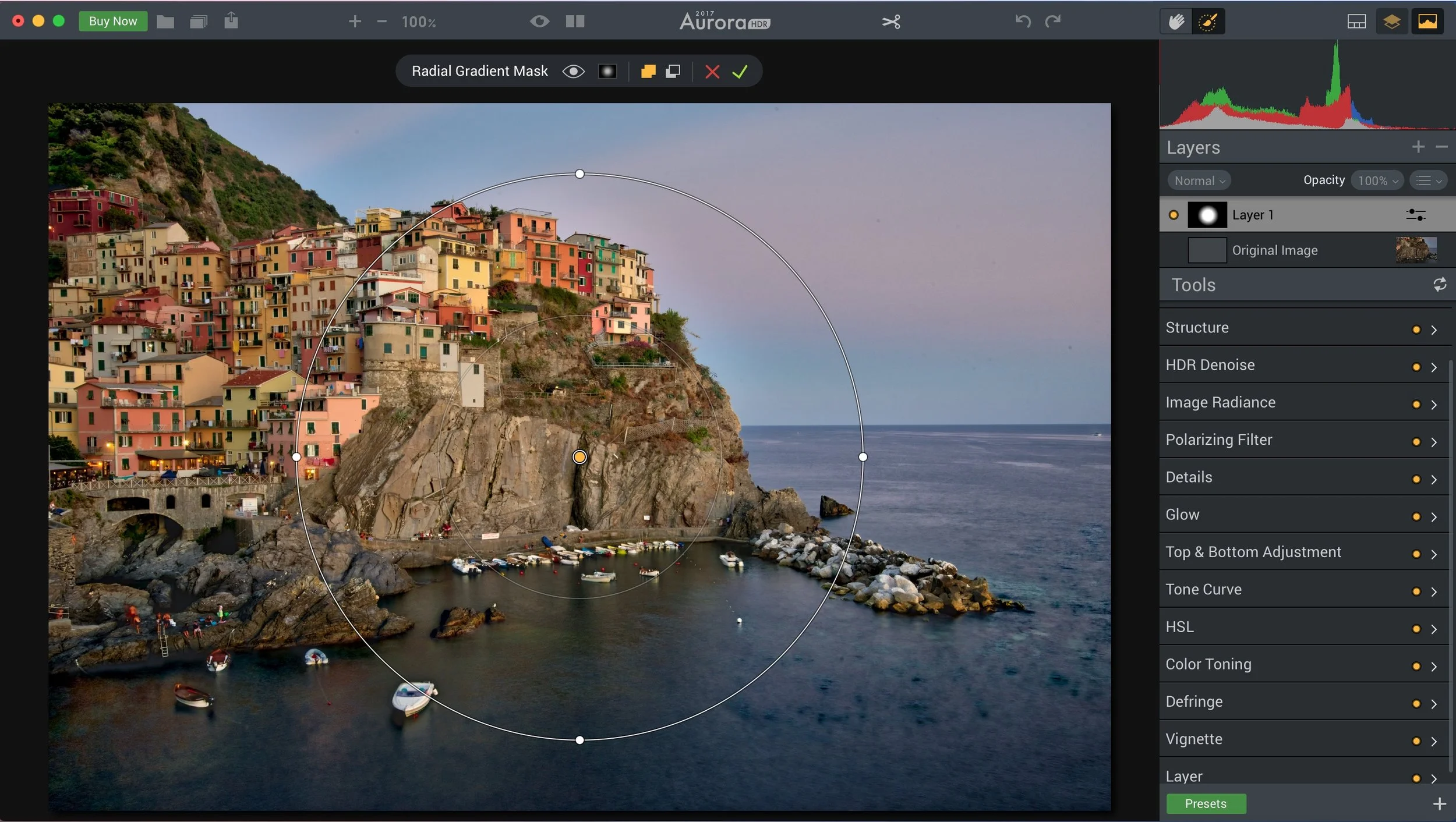Click the green Presets button

click(1206, 803)
